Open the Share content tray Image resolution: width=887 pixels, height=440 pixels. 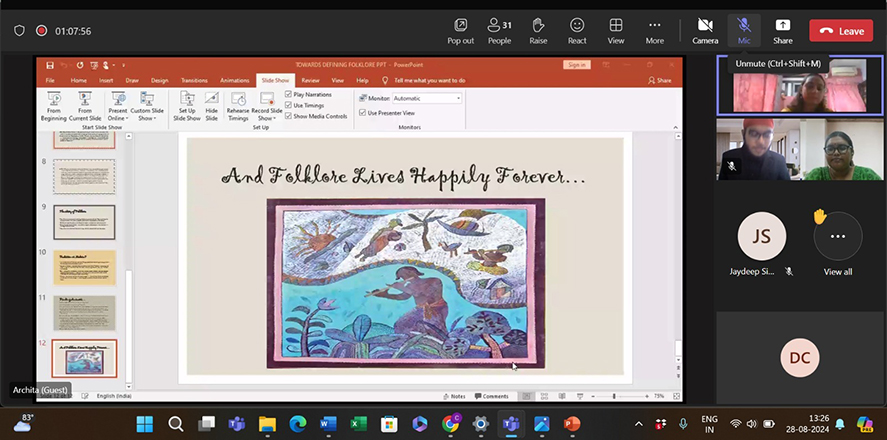point(783,31)
